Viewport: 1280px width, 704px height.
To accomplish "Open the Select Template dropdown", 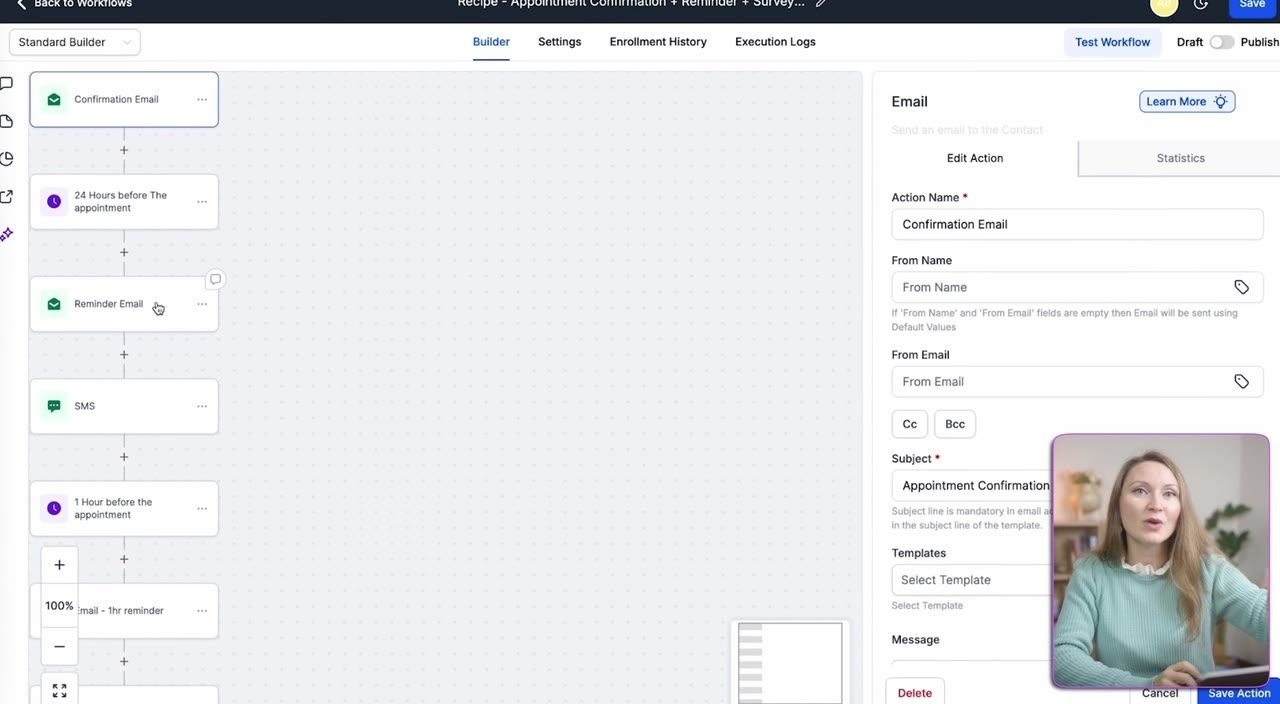I will coord(971,580).
